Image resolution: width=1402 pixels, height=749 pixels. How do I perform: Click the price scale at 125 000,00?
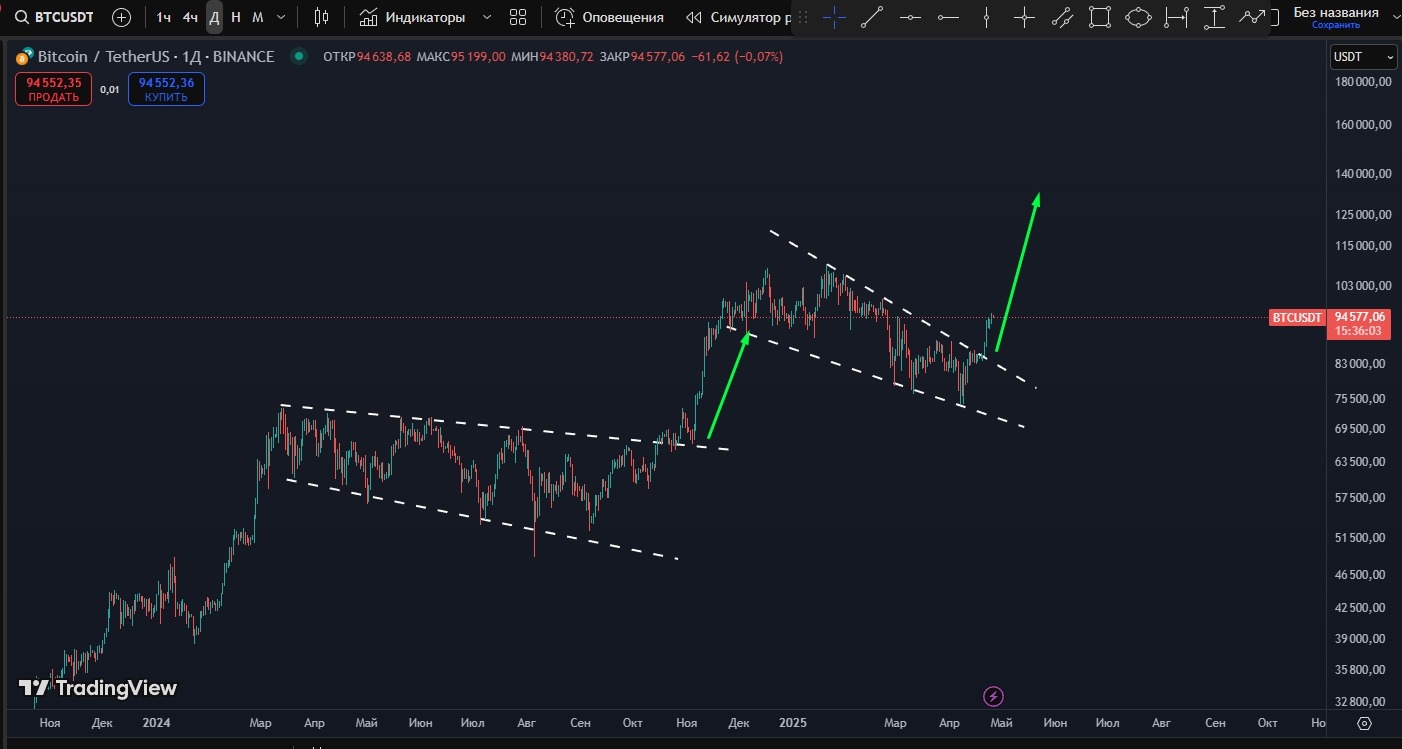tap(1363, 214)
